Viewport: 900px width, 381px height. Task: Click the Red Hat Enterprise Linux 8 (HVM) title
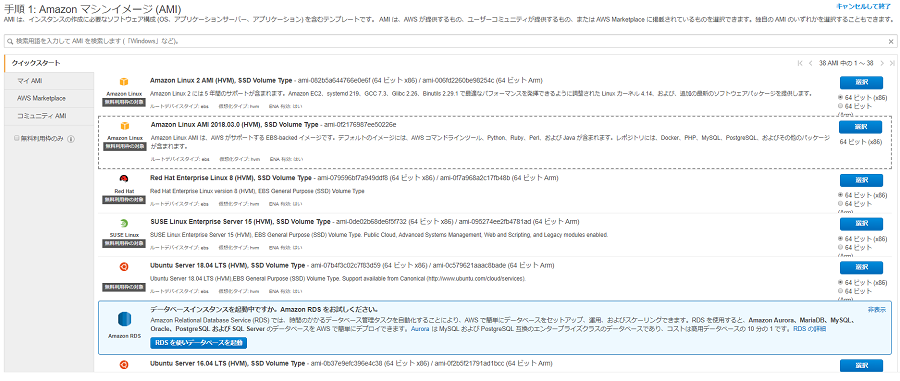point(231,178)
